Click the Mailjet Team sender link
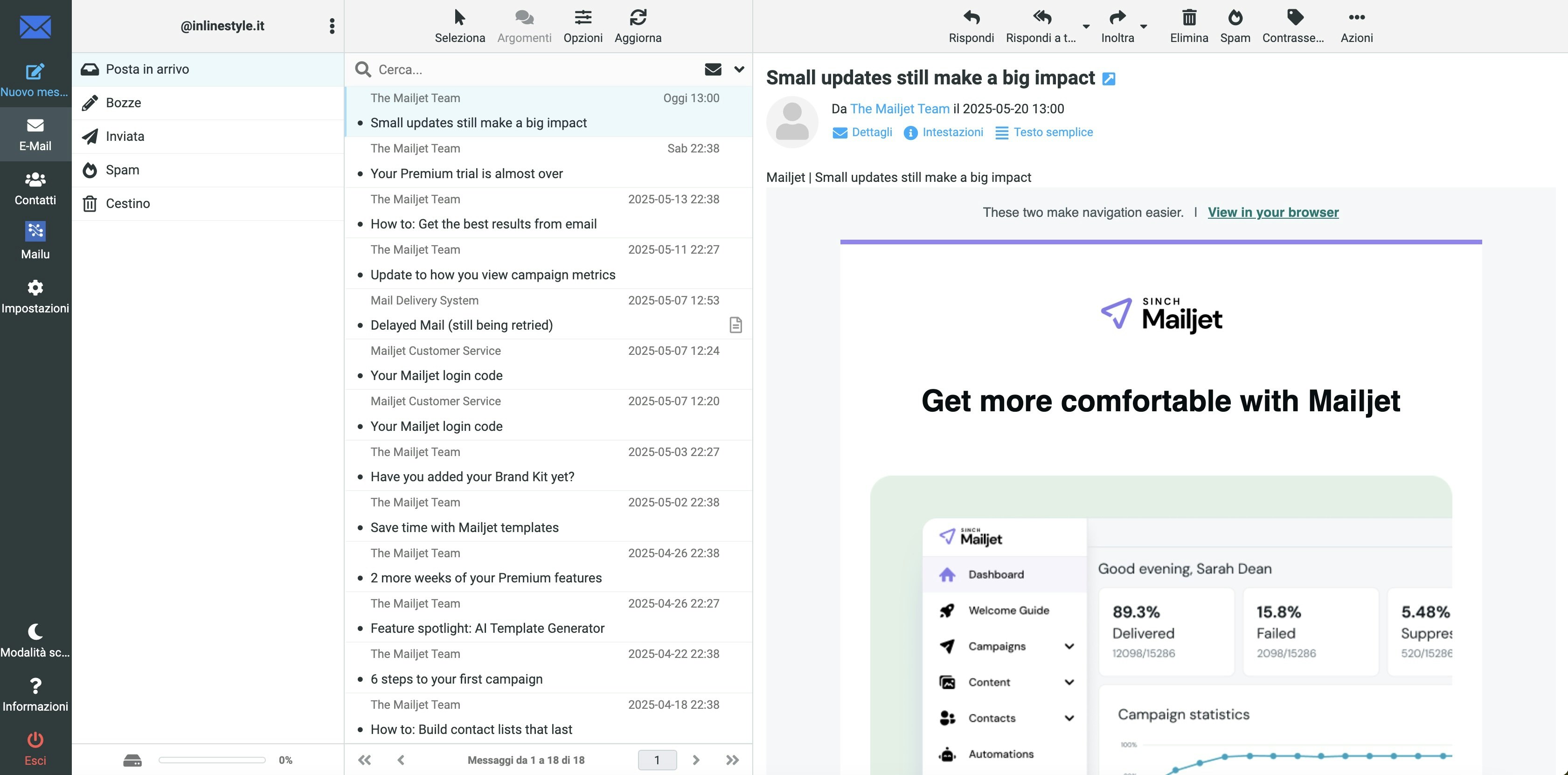This screenshot has width=1568, height=775. (x=899, y=109)
